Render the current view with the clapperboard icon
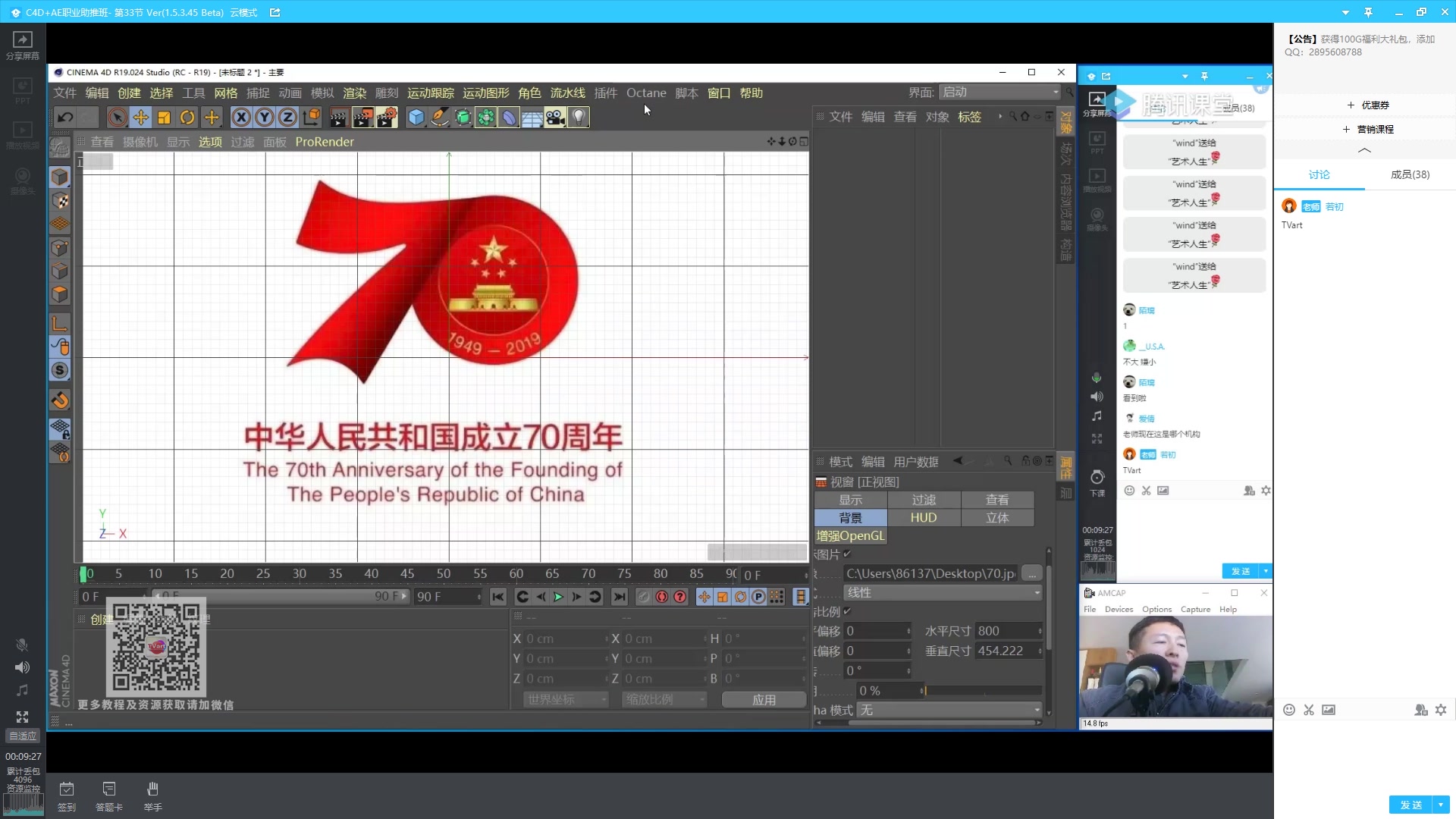 339,117
